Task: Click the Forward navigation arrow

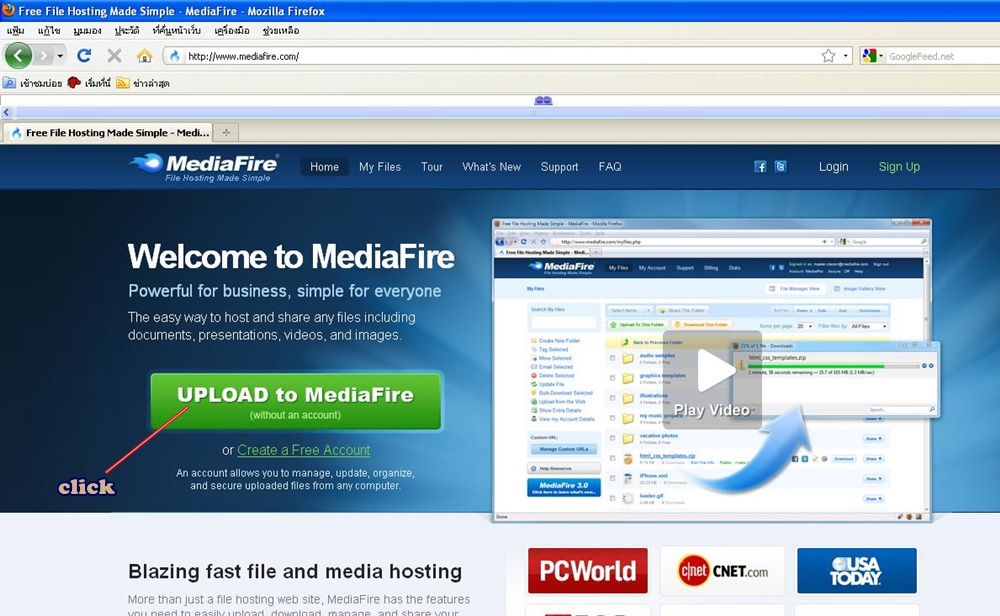Action: [x=43, y=56]
